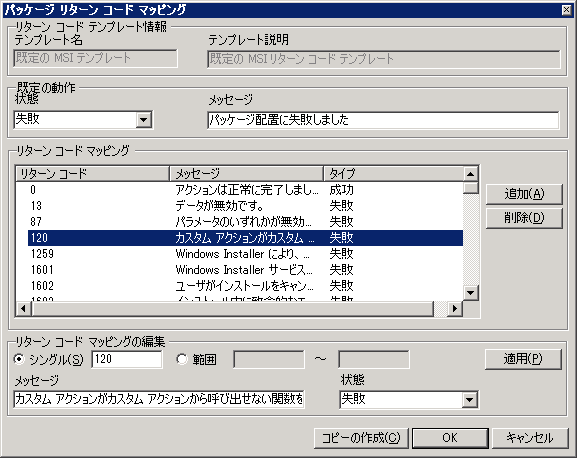Click the scroll down arrow in list
Screen dimensions: 577x458
(470, 293)
